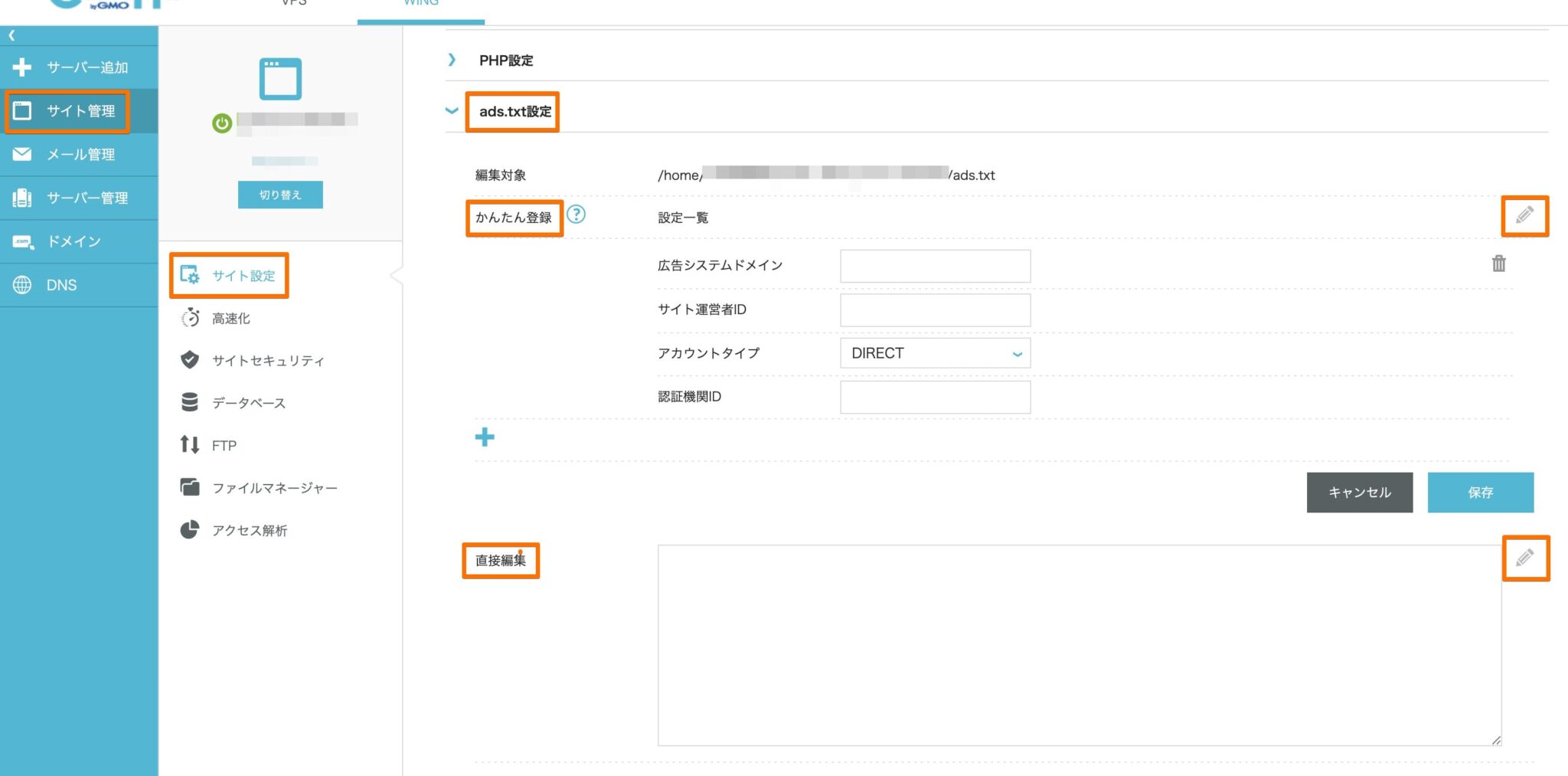Click the pencil icon beside 設定一覧
The image size is (1568, 776).
point(1524,216)
